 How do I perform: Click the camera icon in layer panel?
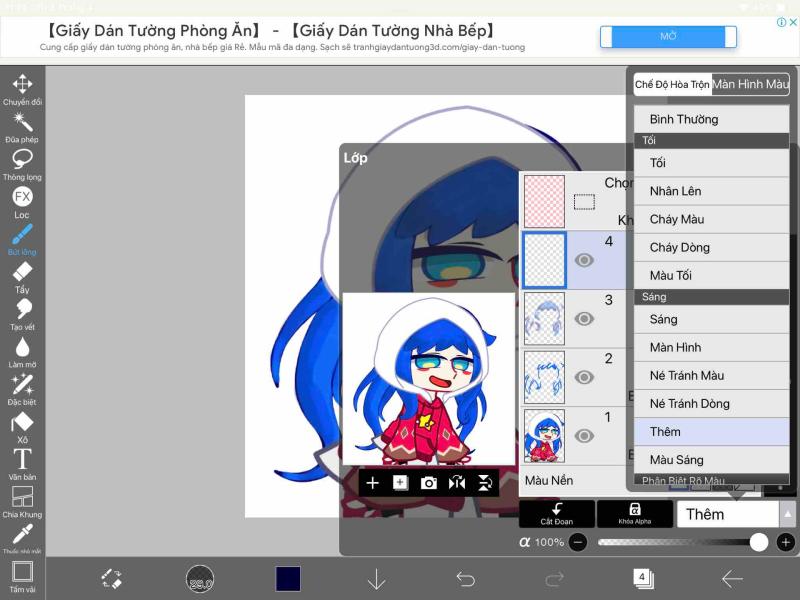429,483
